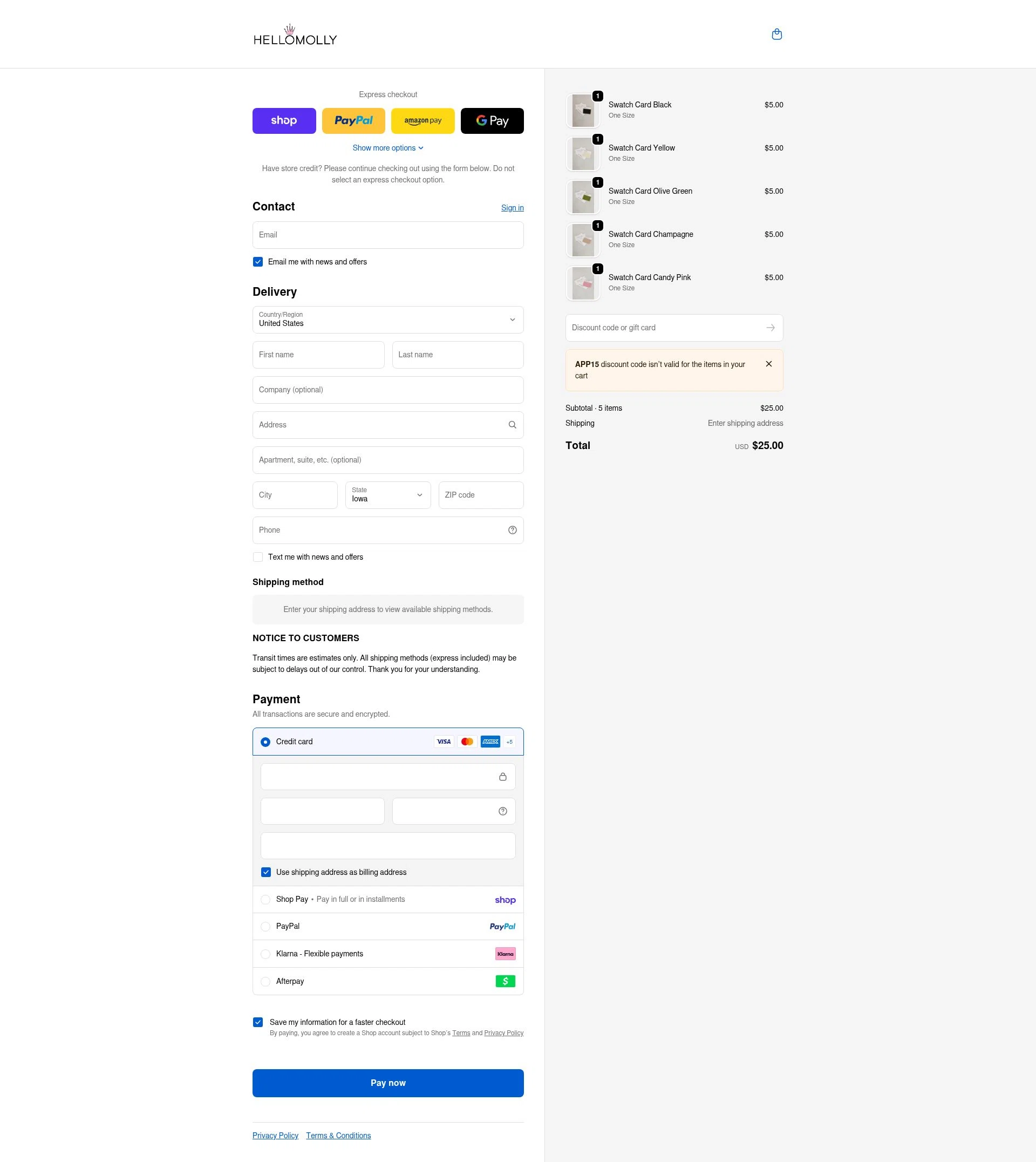This screenshot has height=1162, width=1036.
Task: Click the Phone field help question icon
Action: click(x=512, y=530)
